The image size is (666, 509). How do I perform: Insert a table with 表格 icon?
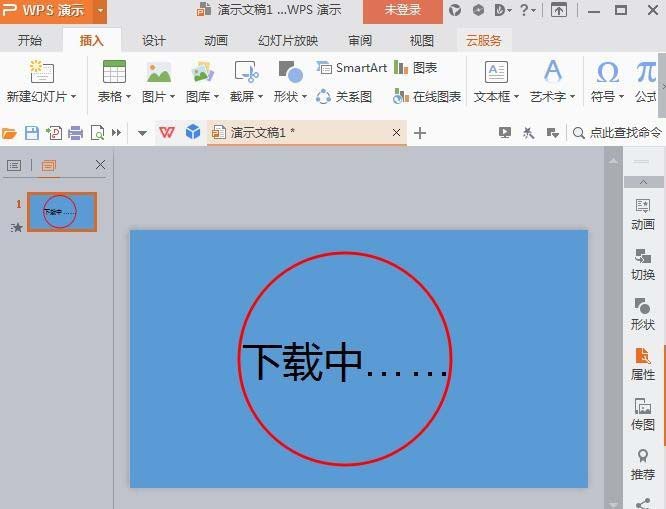[114, 72]
